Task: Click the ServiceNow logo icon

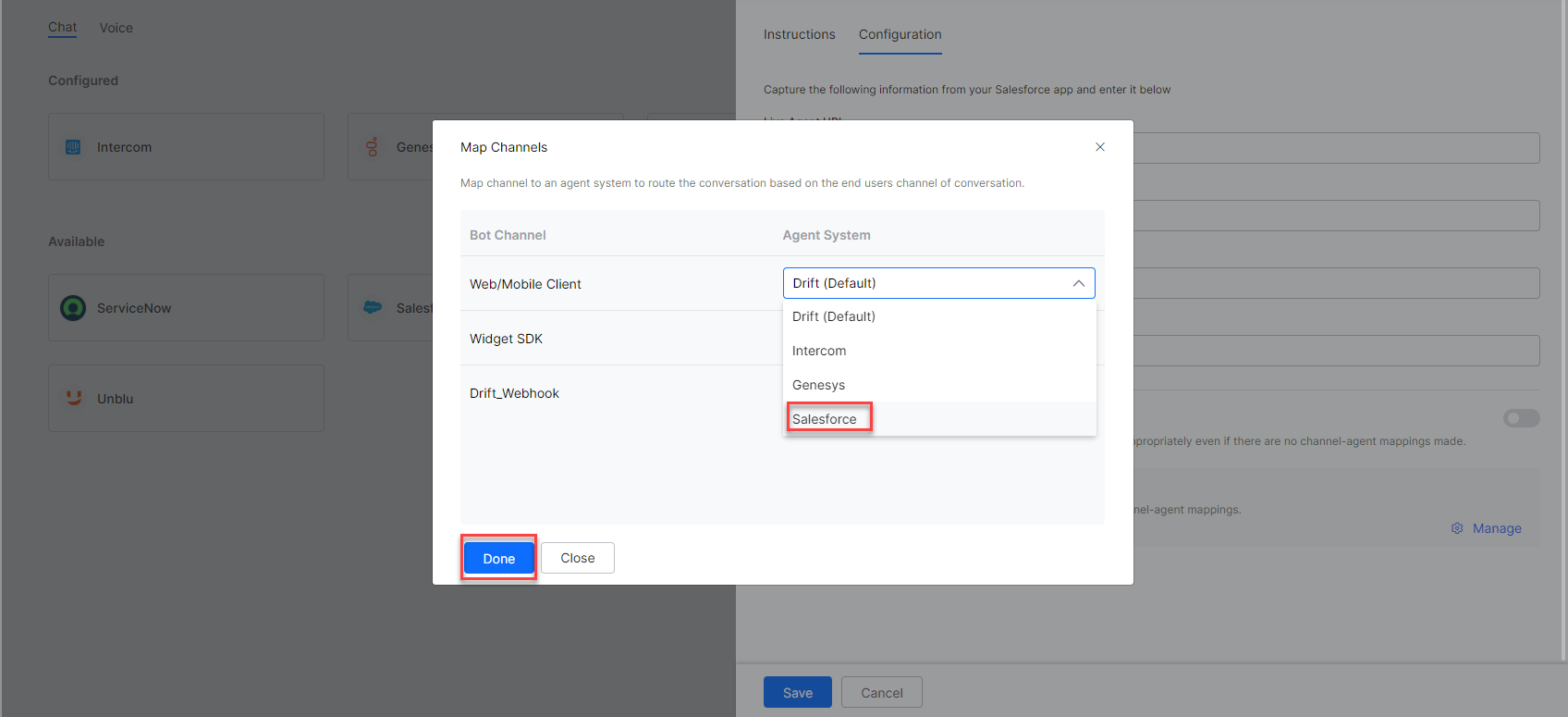Action: [x=73, y=308]
